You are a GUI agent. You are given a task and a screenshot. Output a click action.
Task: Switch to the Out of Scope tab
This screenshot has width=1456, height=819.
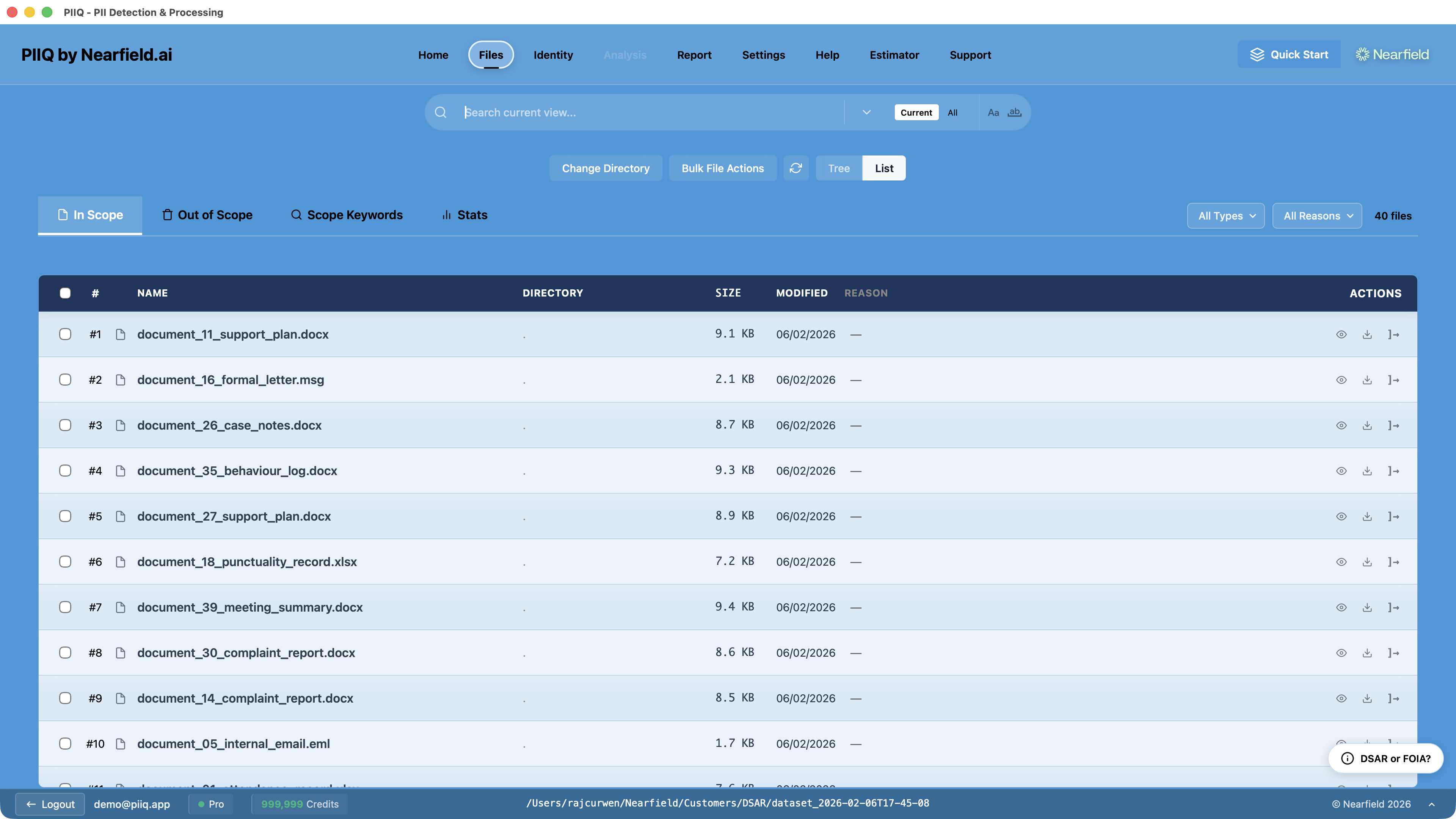click(207, 215)
